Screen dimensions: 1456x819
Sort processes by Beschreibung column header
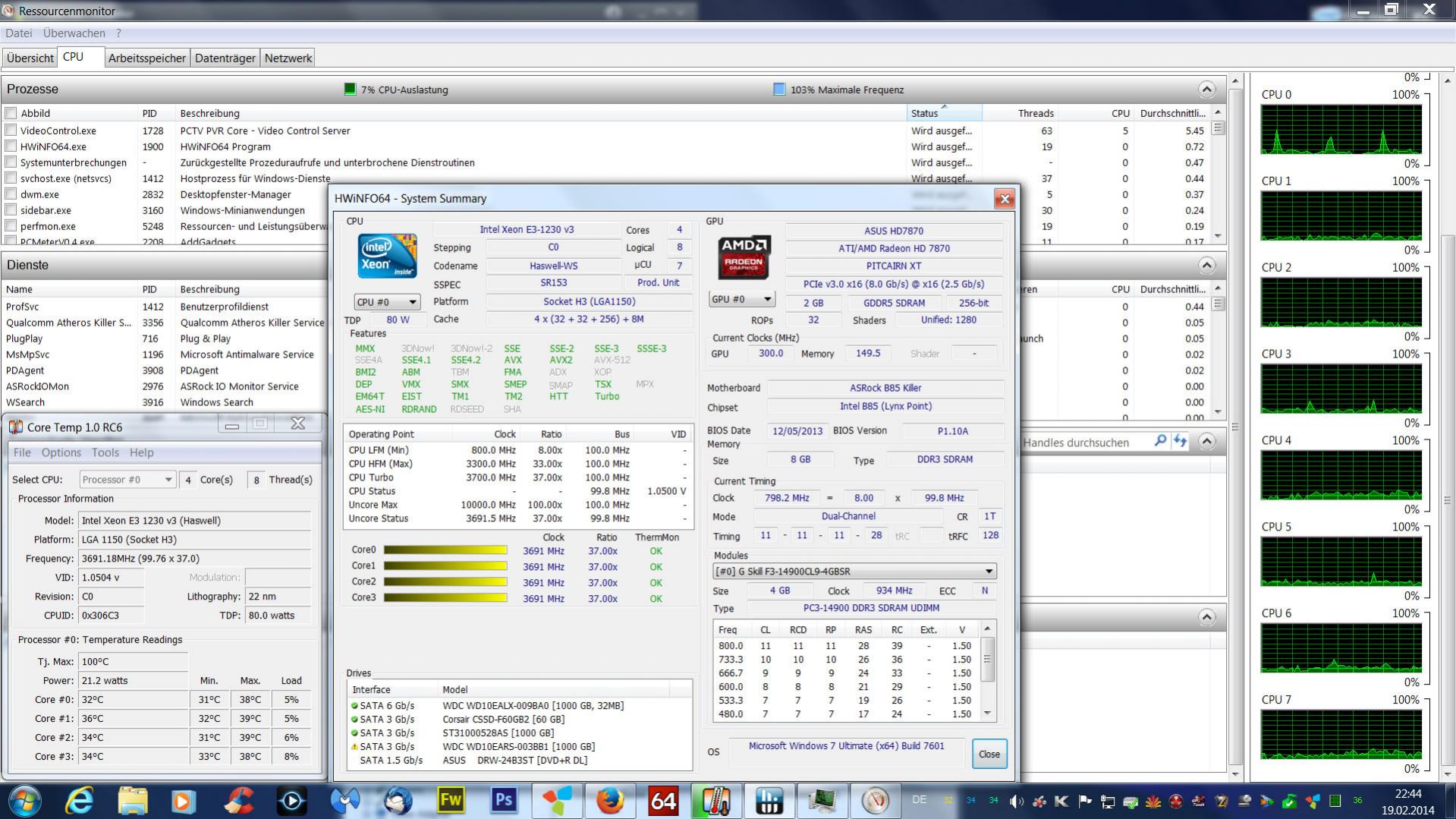click(x=540, y=113)
